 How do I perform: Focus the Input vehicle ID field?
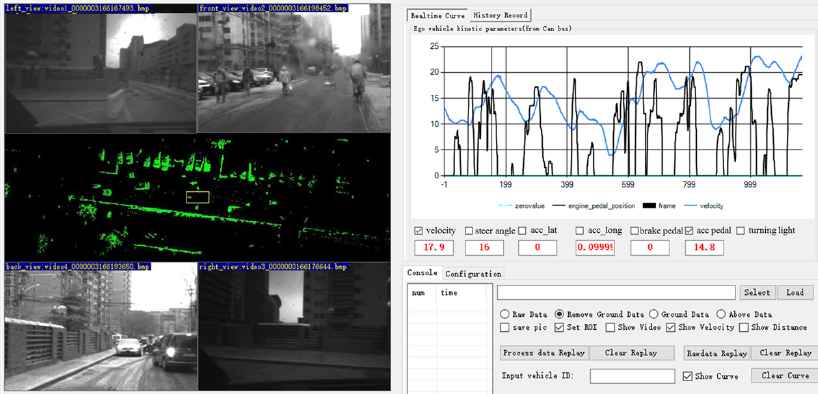click(x=632, y=376)
